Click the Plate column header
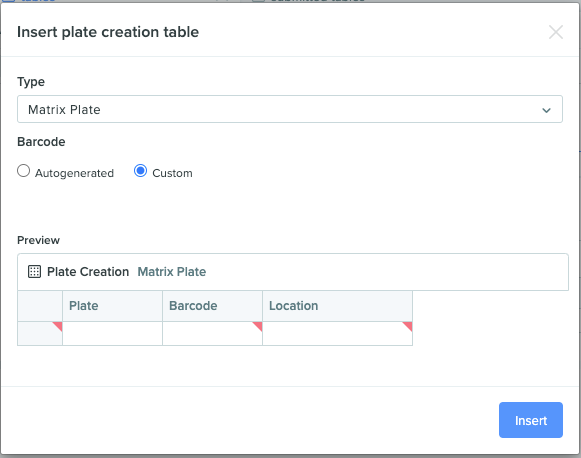 (113, 306)
